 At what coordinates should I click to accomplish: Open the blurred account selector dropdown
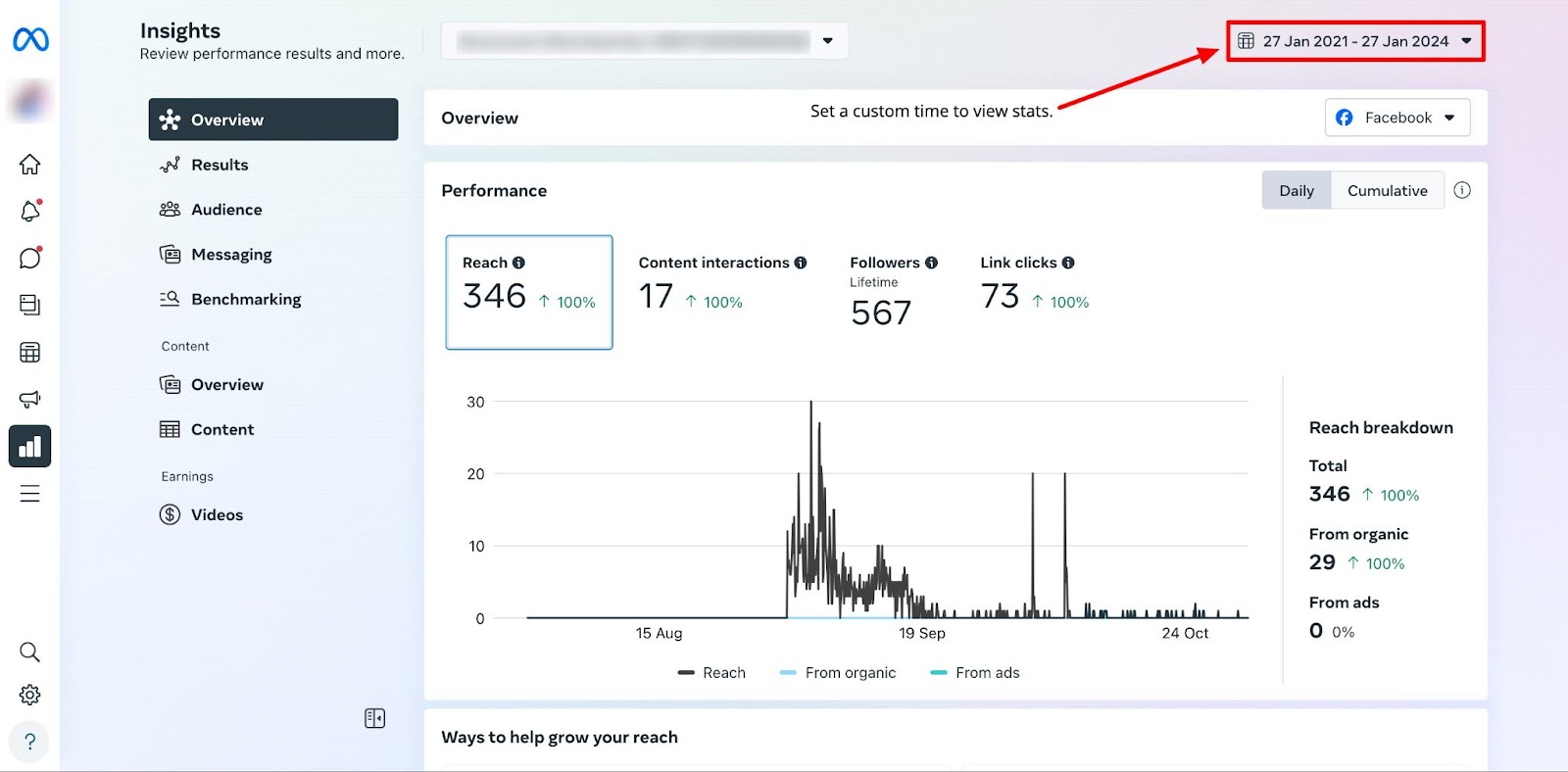pos(644,41)
